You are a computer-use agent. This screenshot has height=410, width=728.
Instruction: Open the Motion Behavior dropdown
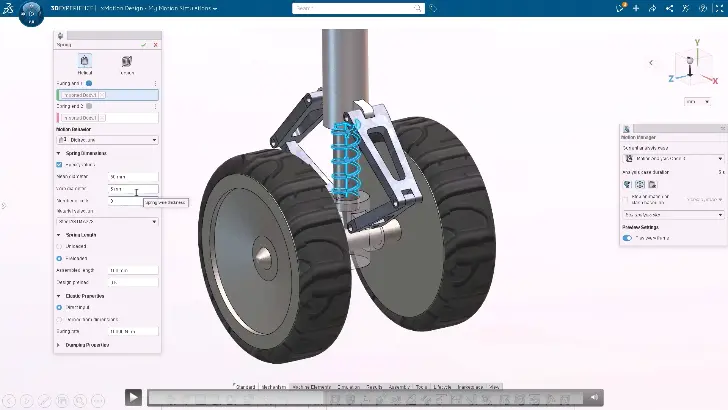tap(107, 140)
